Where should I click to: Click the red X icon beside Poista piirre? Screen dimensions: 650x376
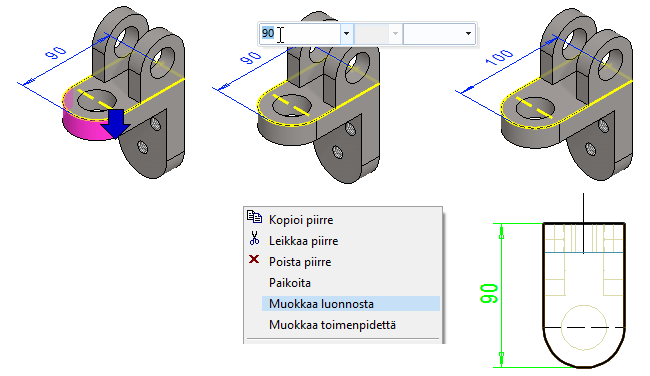click(254, 260)
